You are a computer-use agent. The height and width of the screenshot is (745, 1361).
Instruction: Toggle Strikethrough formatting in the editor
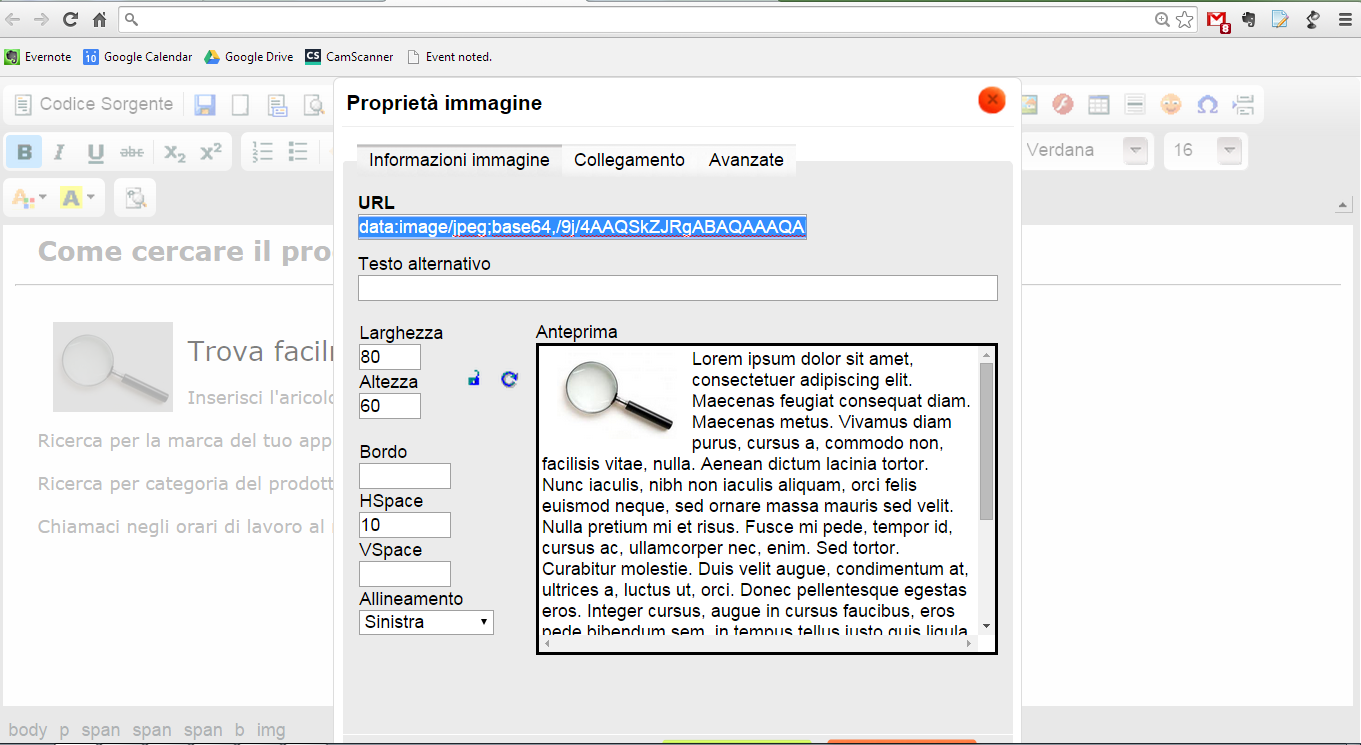click(x=131, y=152)
